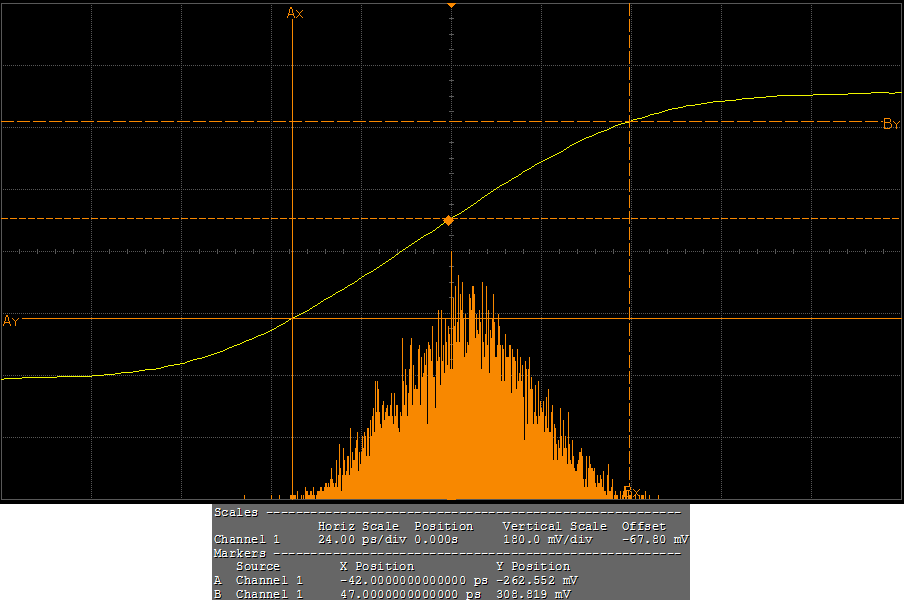The height and width of the screenshot is (600, 904).
Task: Click marker A X position -42 ps
Action: pyautogui.click(x=412, y=580)
